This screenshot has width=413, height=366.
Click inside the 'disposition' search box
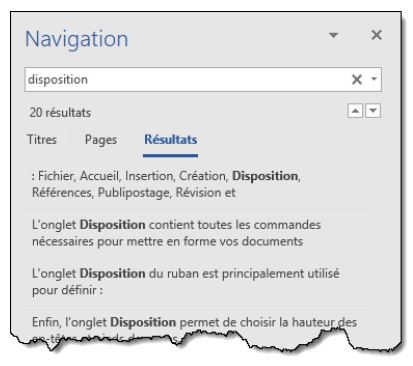pos(187,79)
